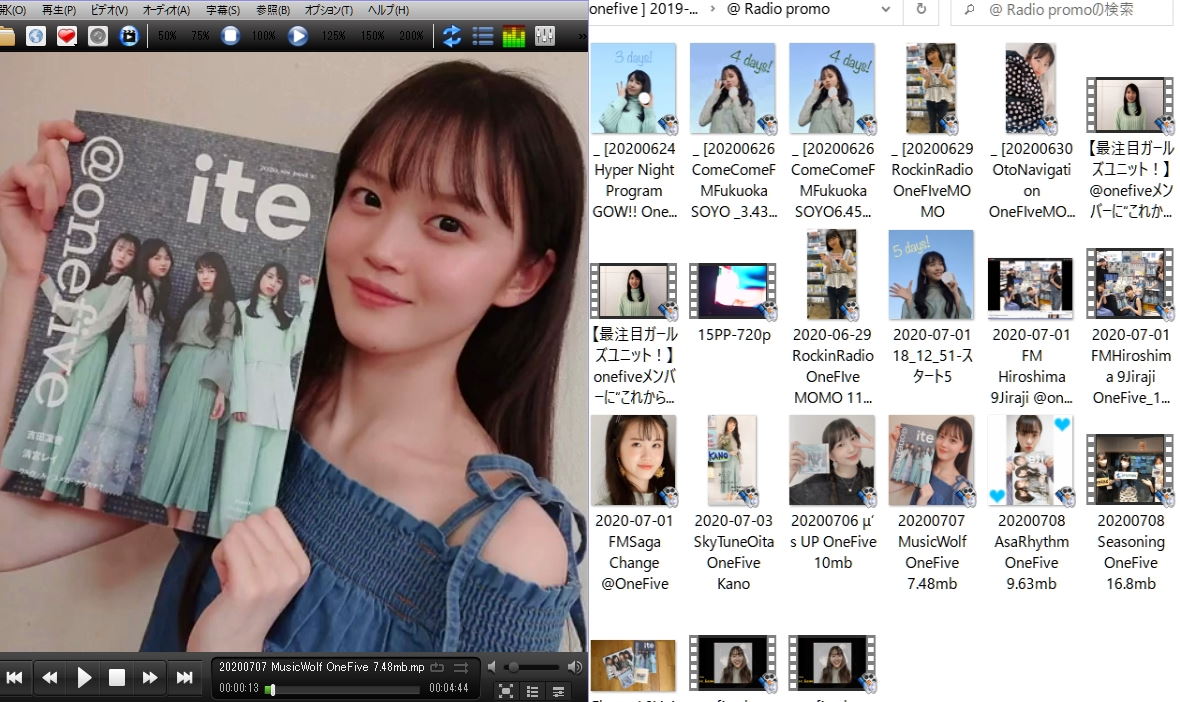1180x702 pixels.
Task: Open the 字幕(S) subtitles menu
Action: tap(223, 10)
